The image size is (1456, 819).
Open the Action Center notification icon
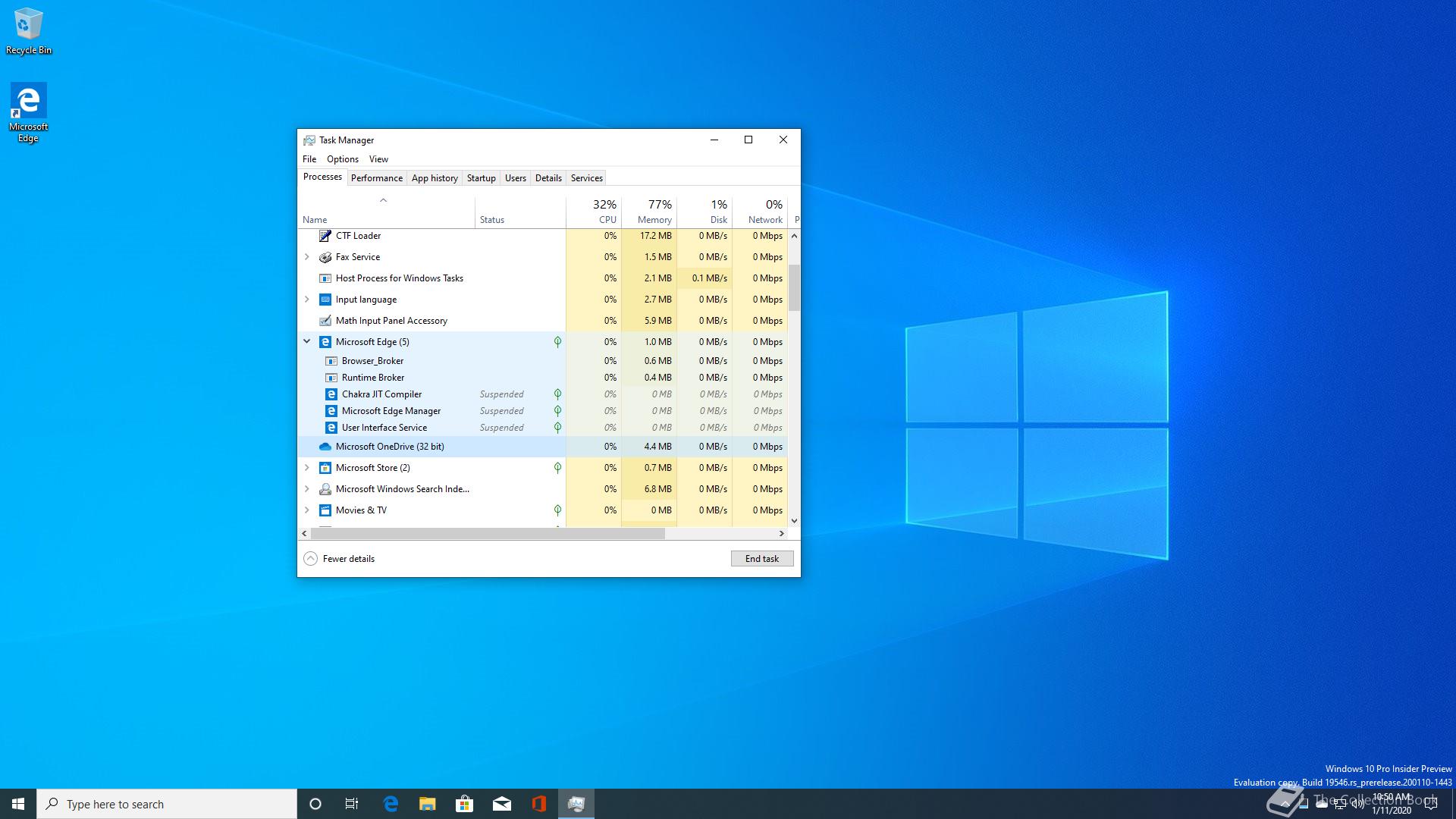coord(1431,804)
